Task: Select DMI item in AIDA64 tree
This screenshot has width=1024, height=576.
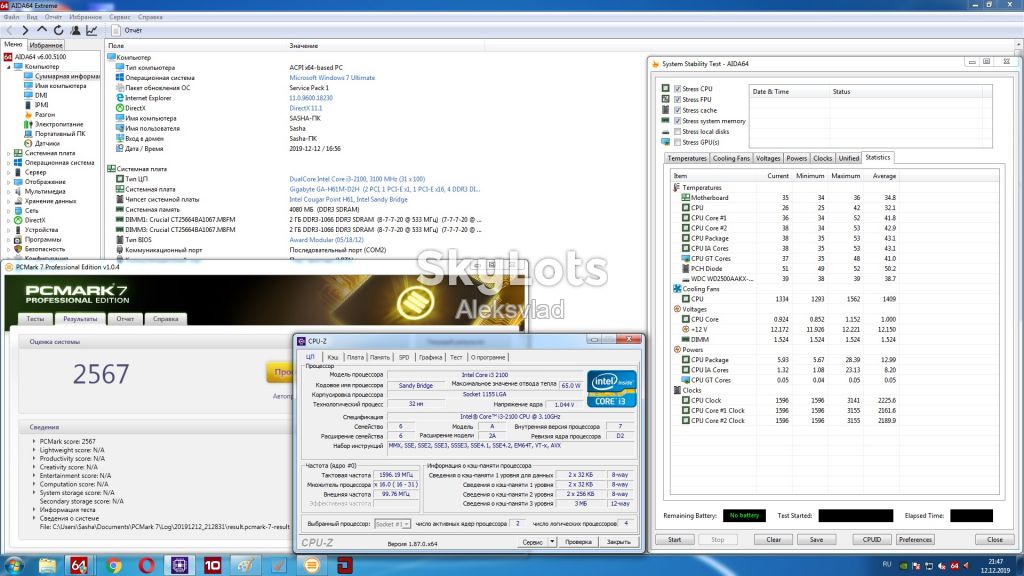Action: [x=41, y=95]
